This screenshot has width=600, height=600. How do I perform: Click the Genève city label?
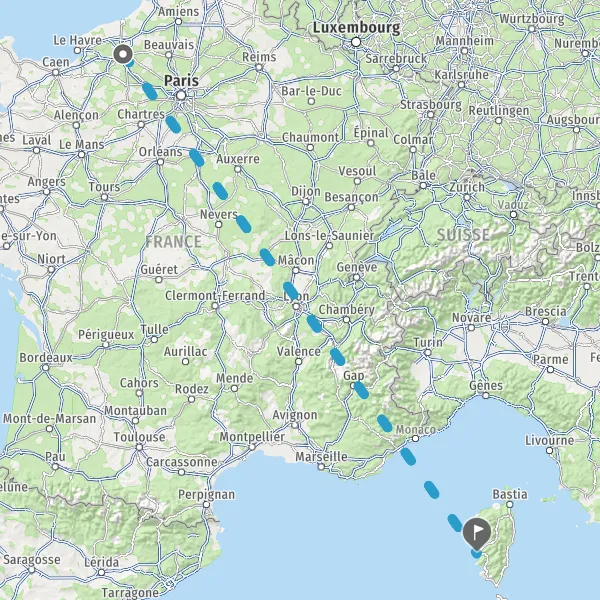coord(357,267)
